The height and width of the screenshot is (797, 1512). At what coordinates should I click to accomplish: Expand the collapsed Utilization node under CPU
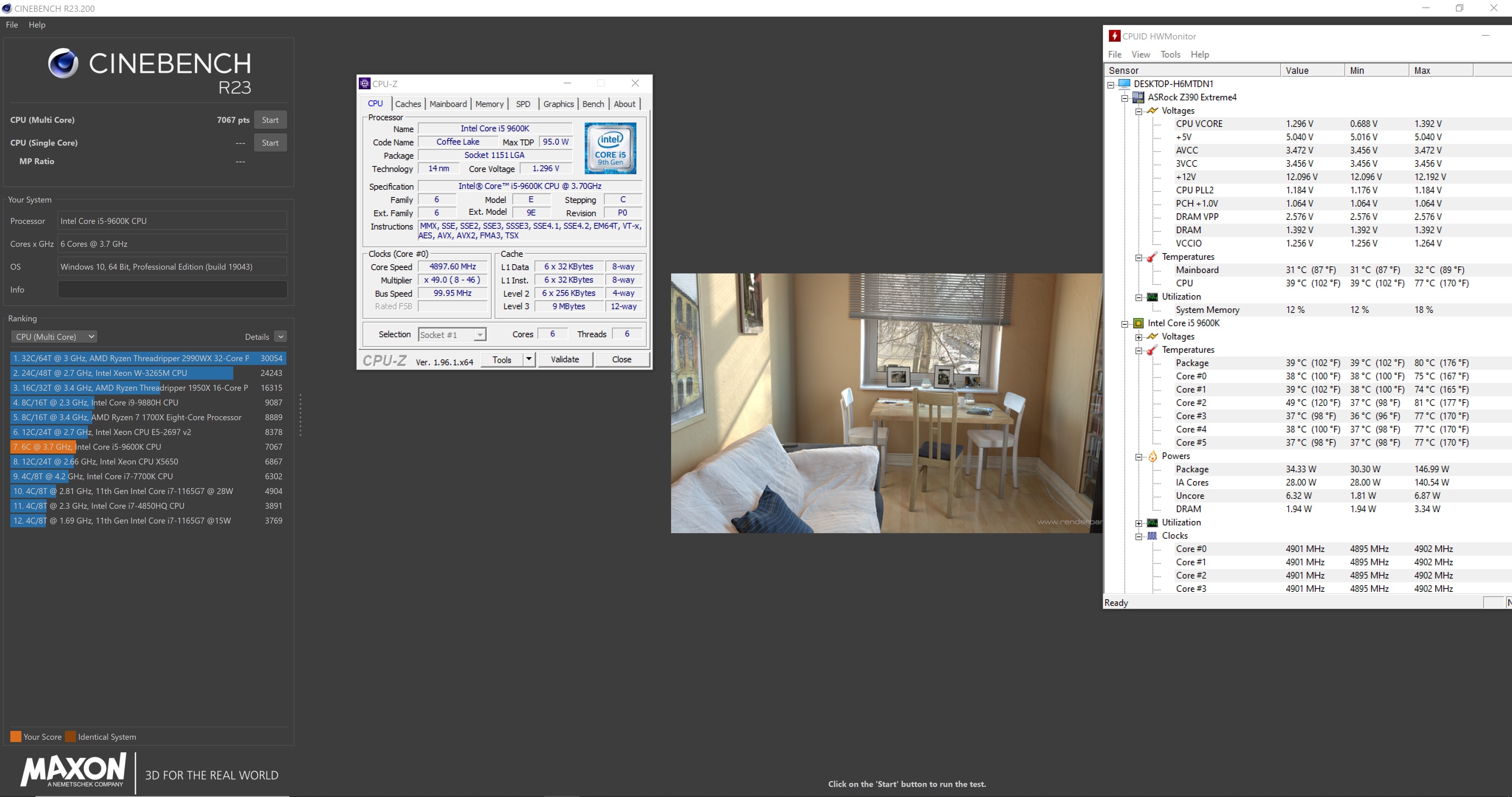click(1139, 523)
